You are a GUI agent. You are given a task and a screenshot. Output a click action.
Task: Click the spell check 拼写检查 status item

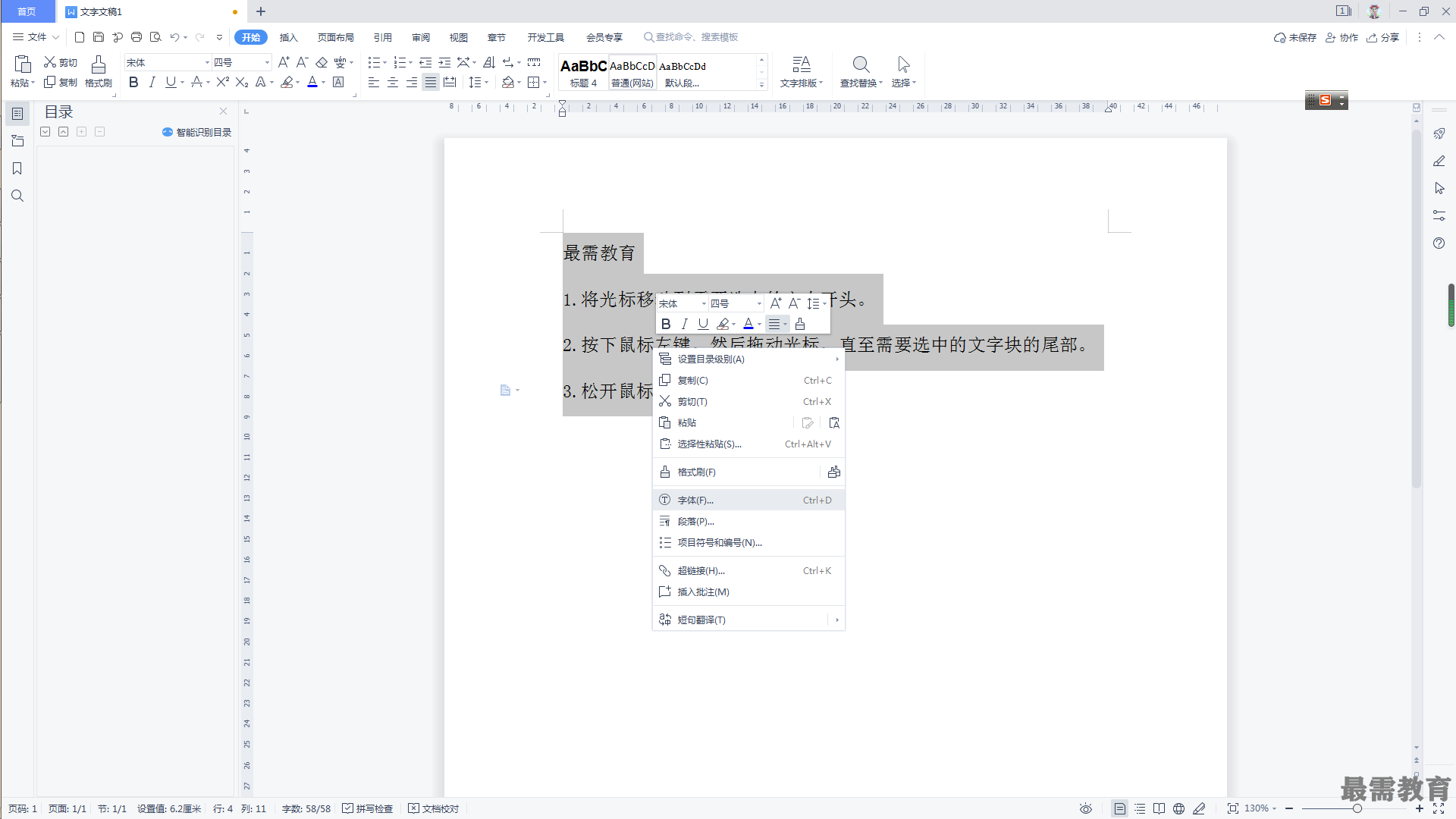(x=368, y=808)
